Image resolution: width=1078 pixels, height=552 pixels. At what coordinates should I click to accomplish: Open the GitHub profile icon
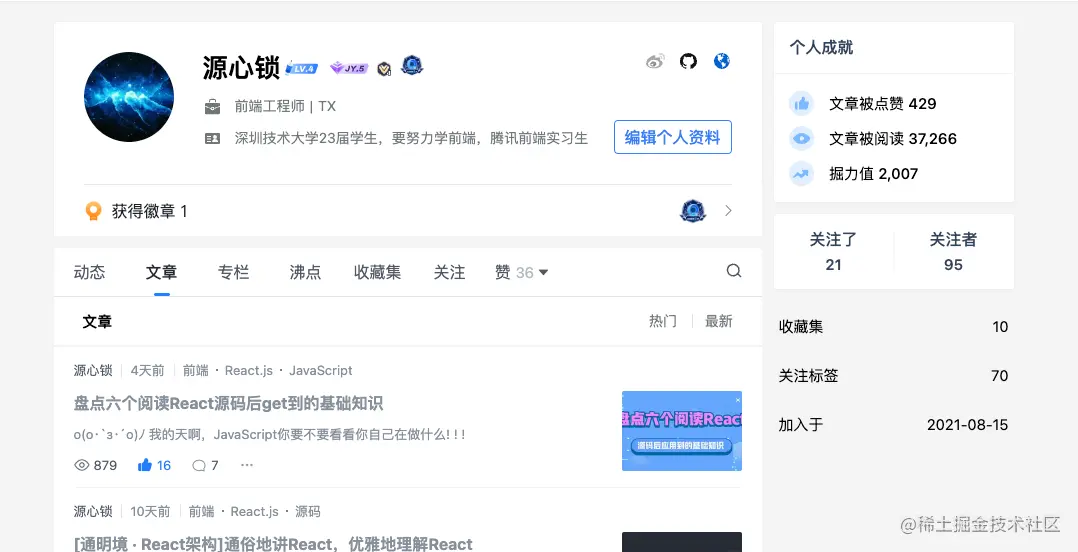pyautogui.click(x=688, y=61)
